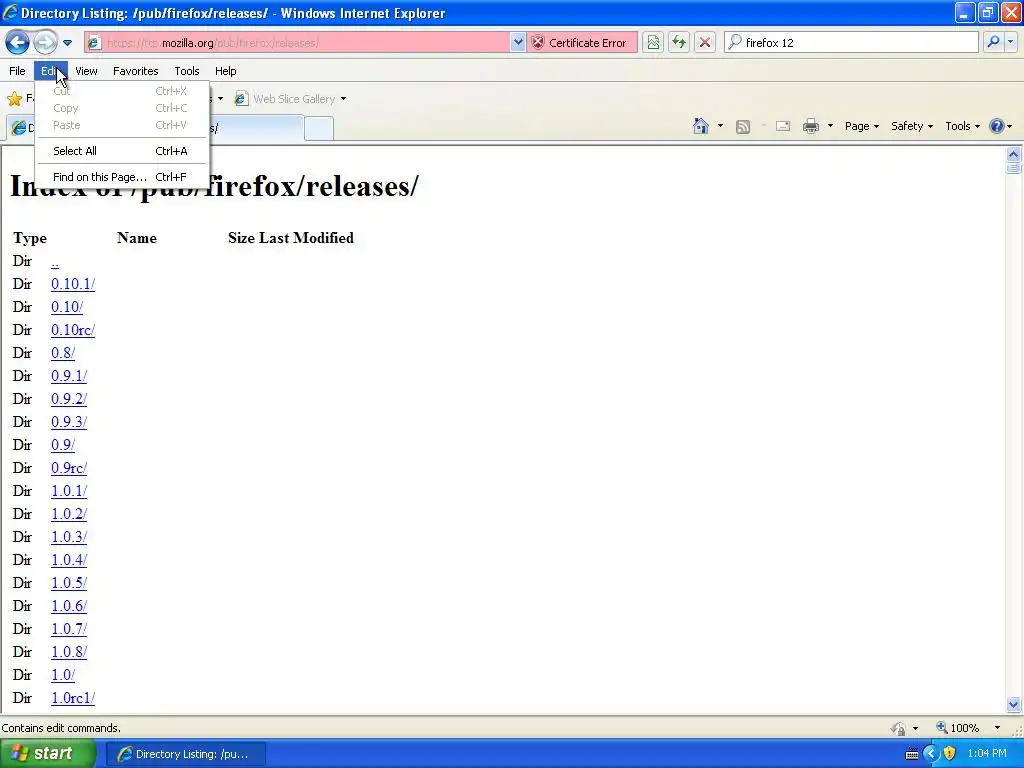Screen dimensions: 1024x768
Task: Open the 0.10rc/ directory link
Action: [73, 330]
